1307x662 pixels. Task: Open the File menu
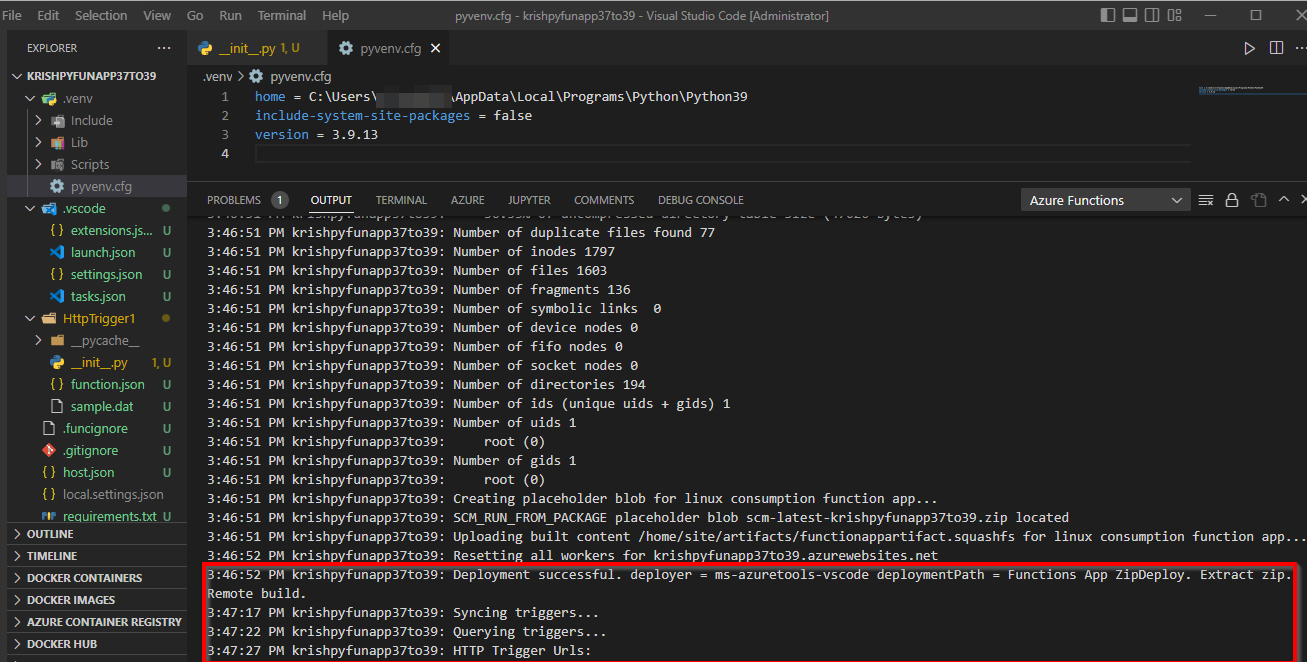12,15
